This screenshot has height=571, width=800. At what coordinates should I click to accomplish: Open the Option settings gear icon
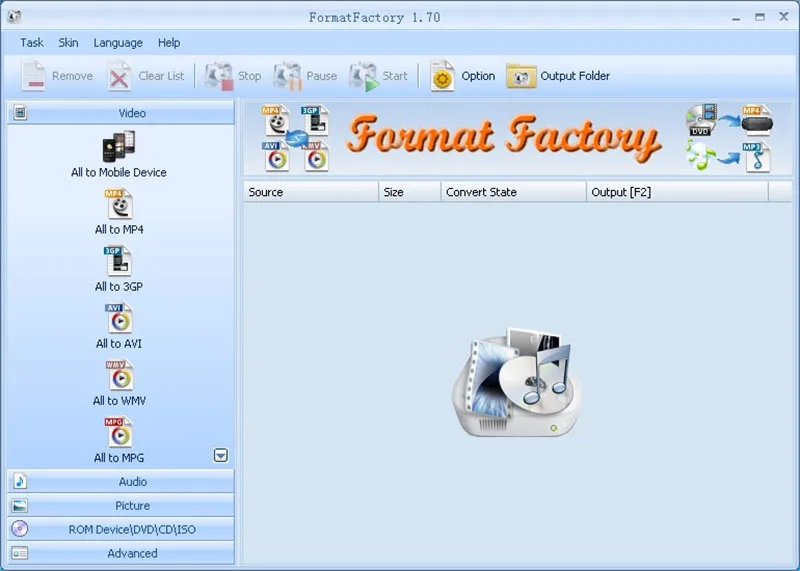(442, 76)
